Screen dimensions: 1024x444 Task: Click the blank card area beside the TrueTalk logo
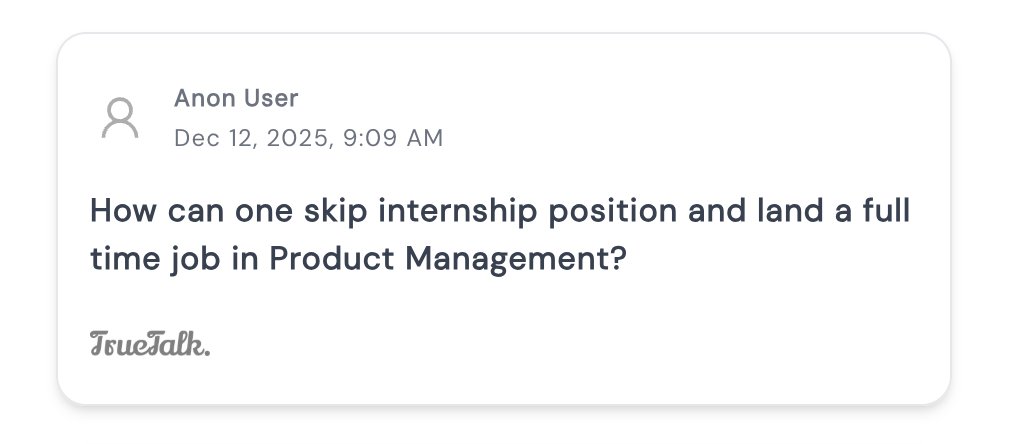[x=575, y=343]
